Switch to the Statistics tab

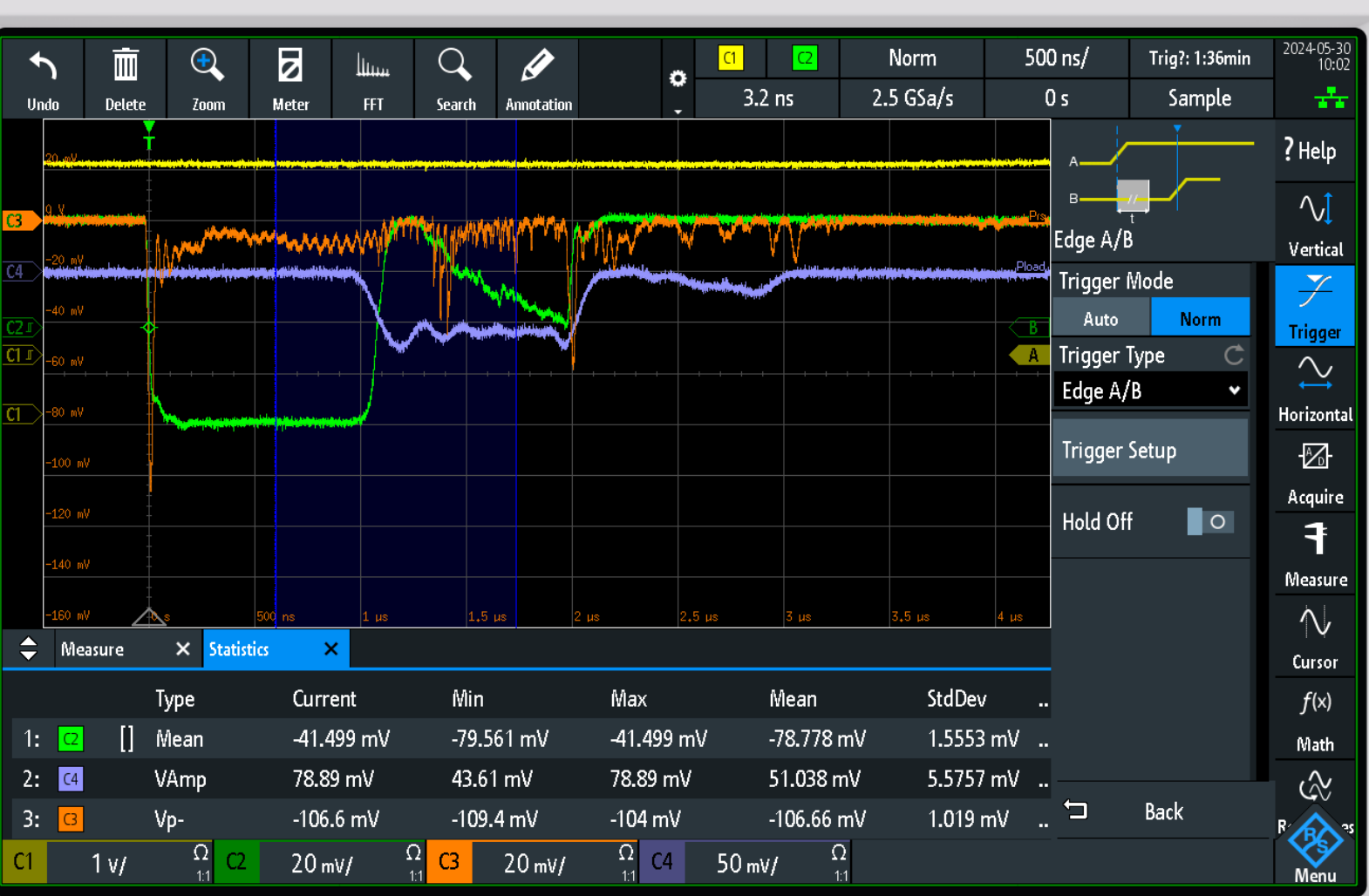click(240, 649)
